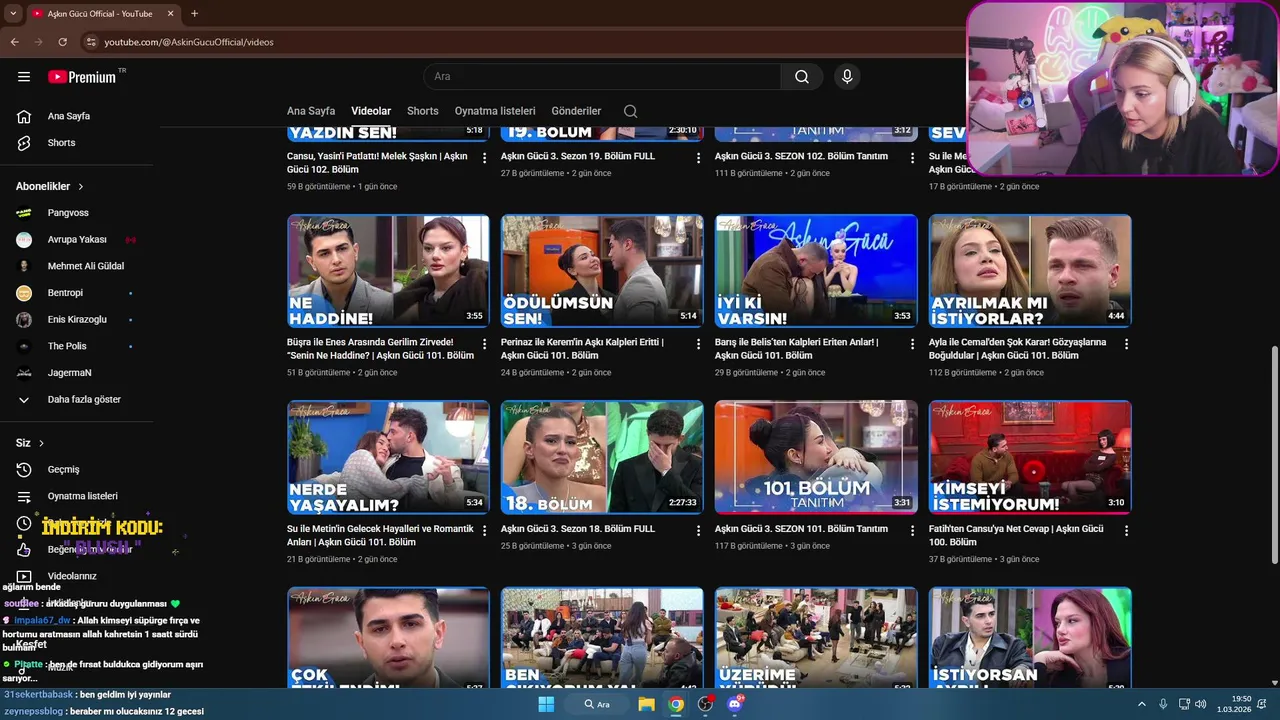Click the YouTube search input field
This screenshot has width=1280, height=720.
(x=600, y=77)
